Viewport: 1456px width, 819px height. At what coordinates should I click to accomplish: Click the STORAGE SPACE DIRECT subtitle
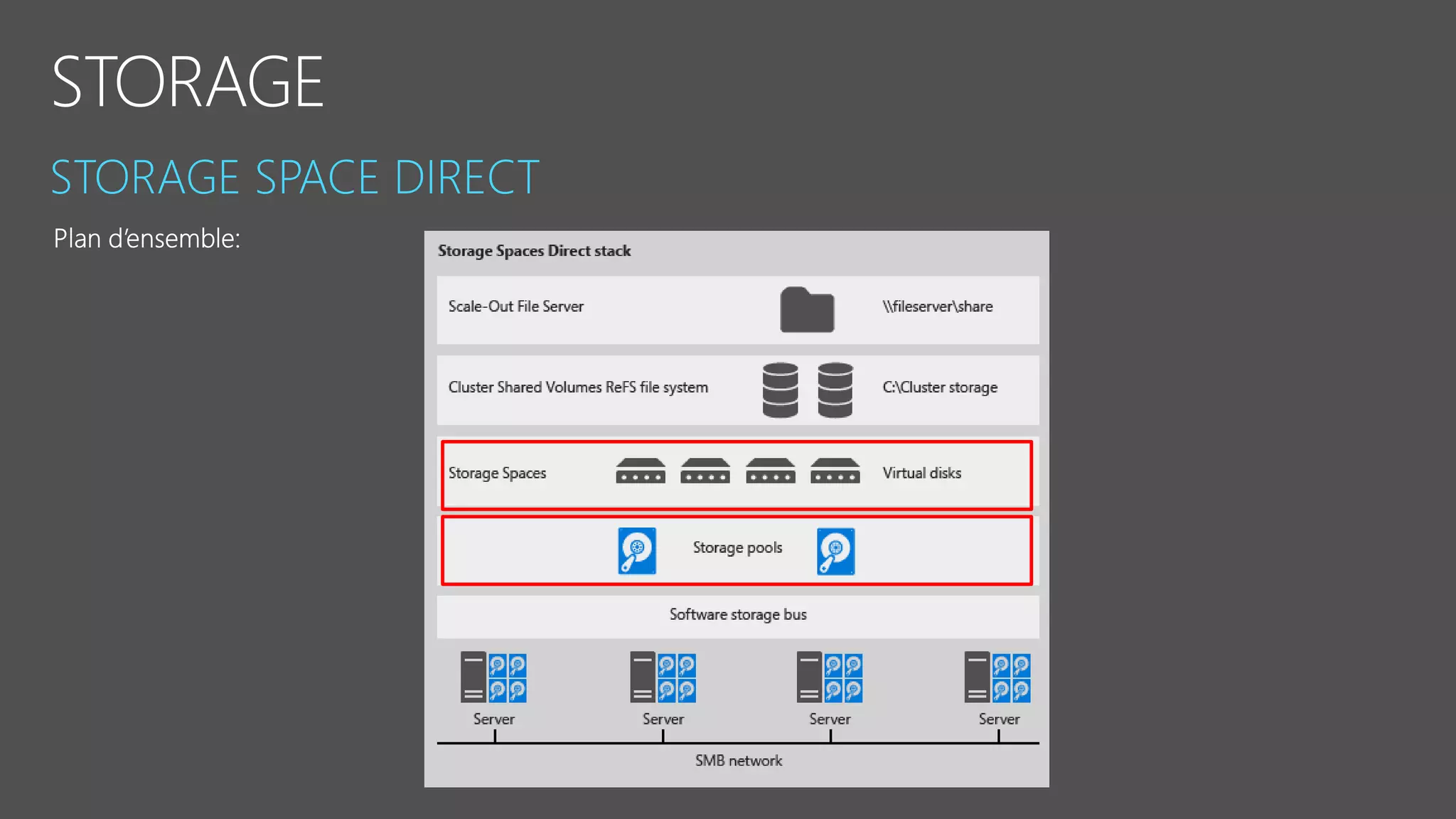click(295, 178)
